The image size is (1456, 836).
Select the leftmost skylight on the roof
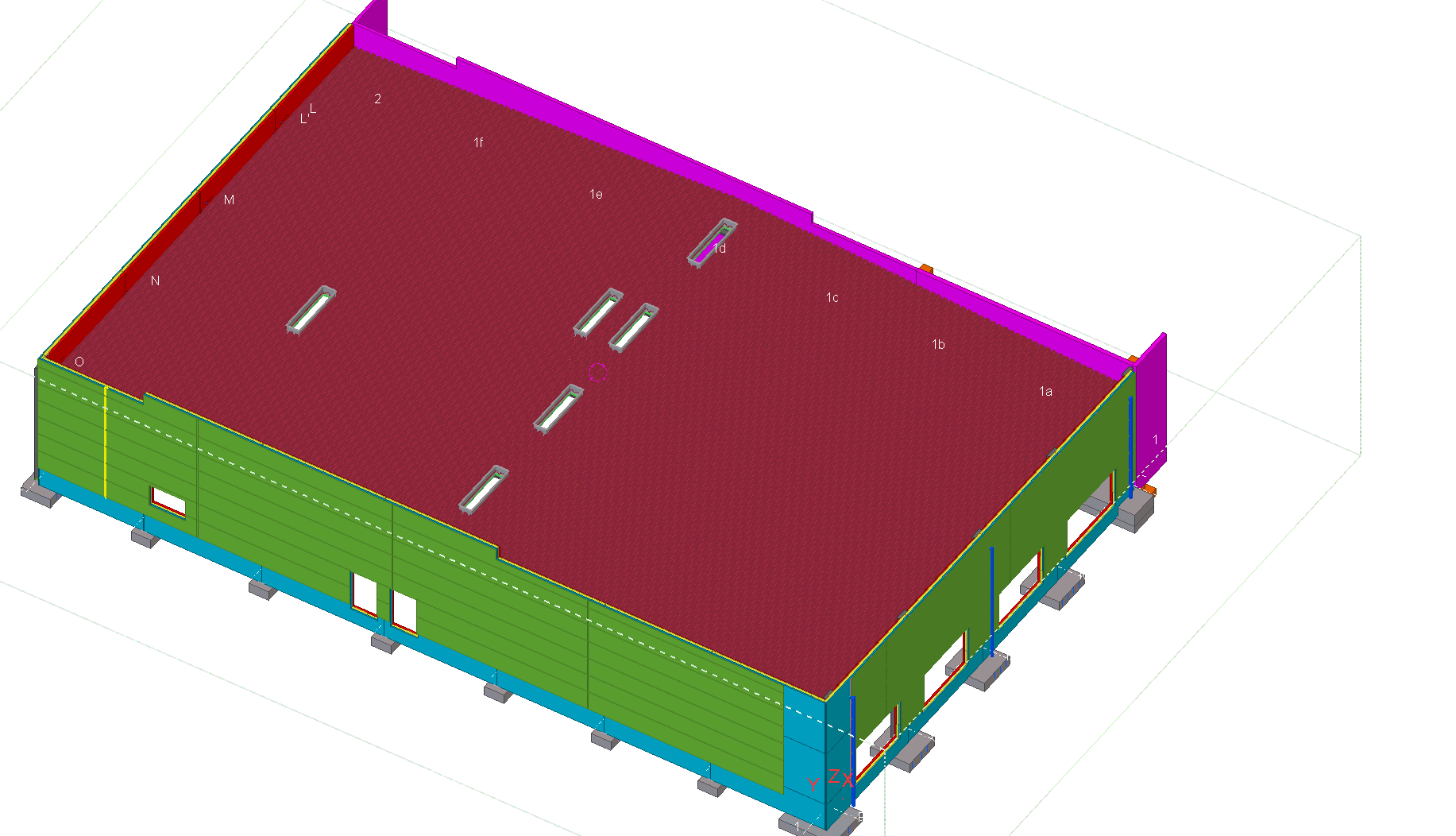(311, 309)
